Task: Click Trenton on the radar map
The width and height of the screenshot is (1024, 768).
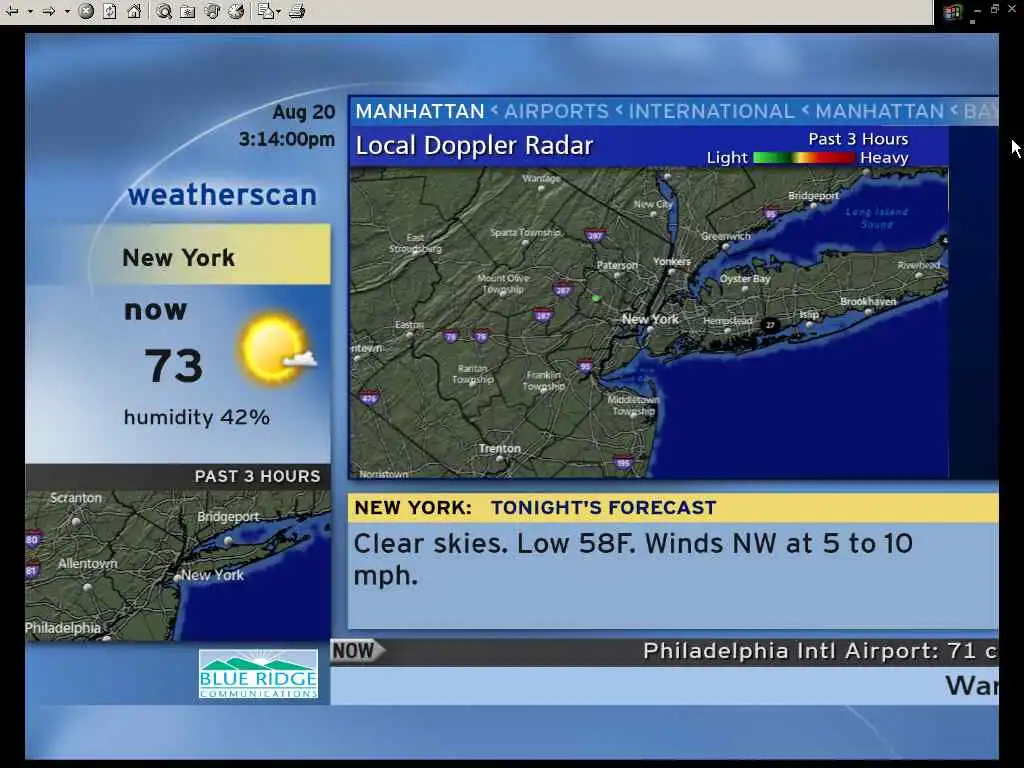Action: tap(500, 449)
